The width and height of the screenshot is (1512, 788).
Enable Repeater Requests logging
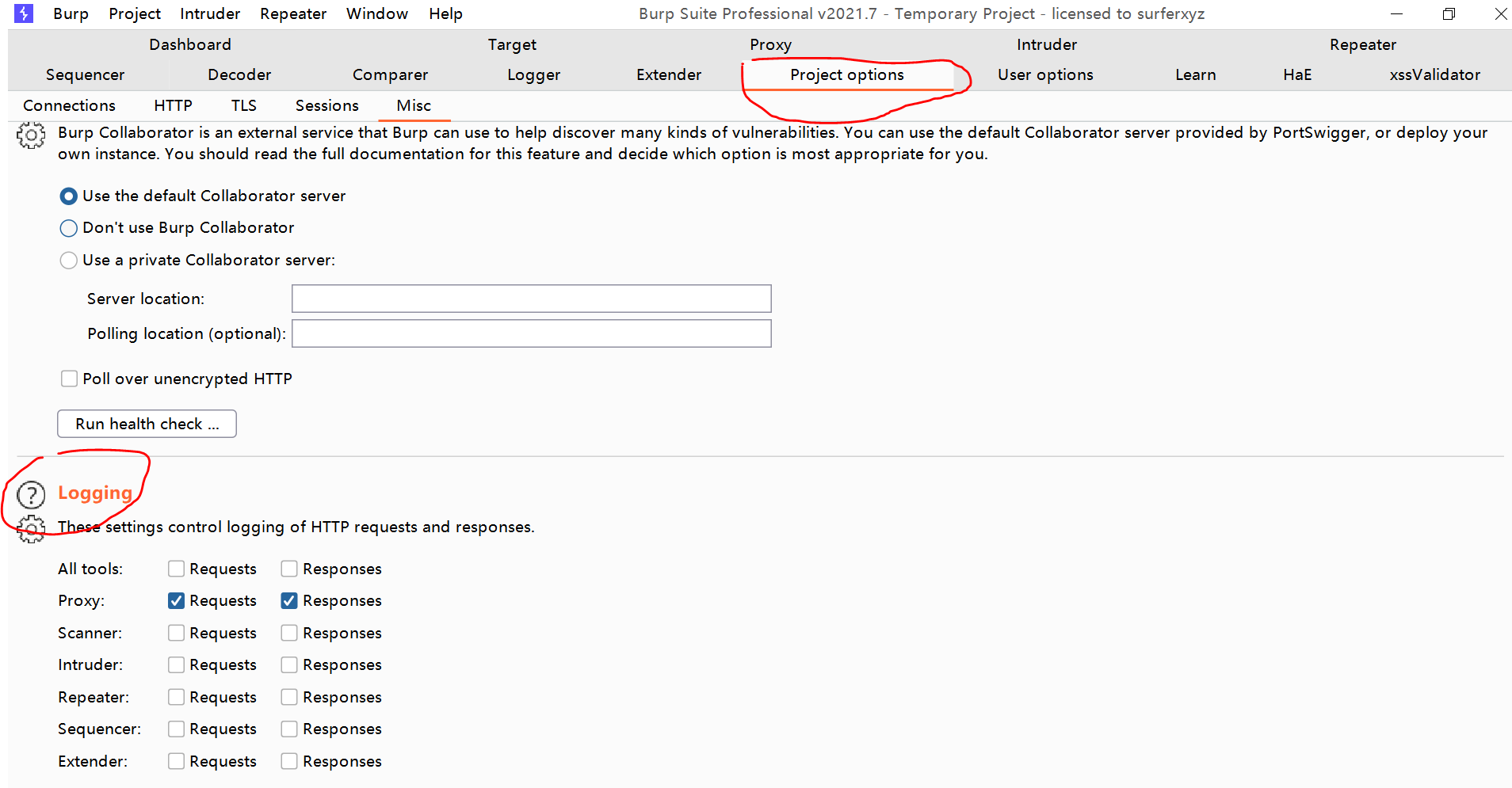[x=176, y=697]
